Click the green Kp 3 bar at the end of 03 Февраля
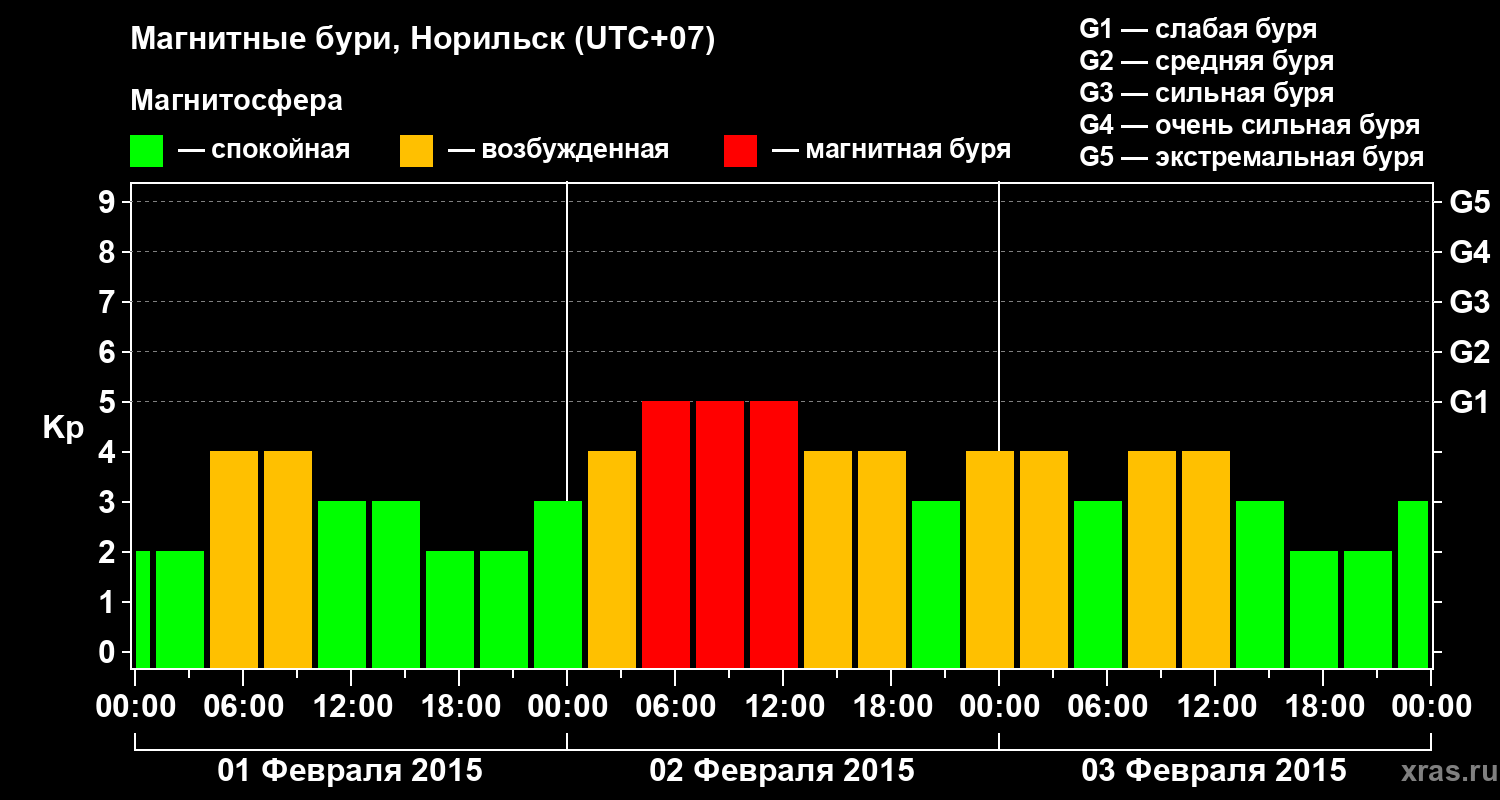 point(1413,584)
